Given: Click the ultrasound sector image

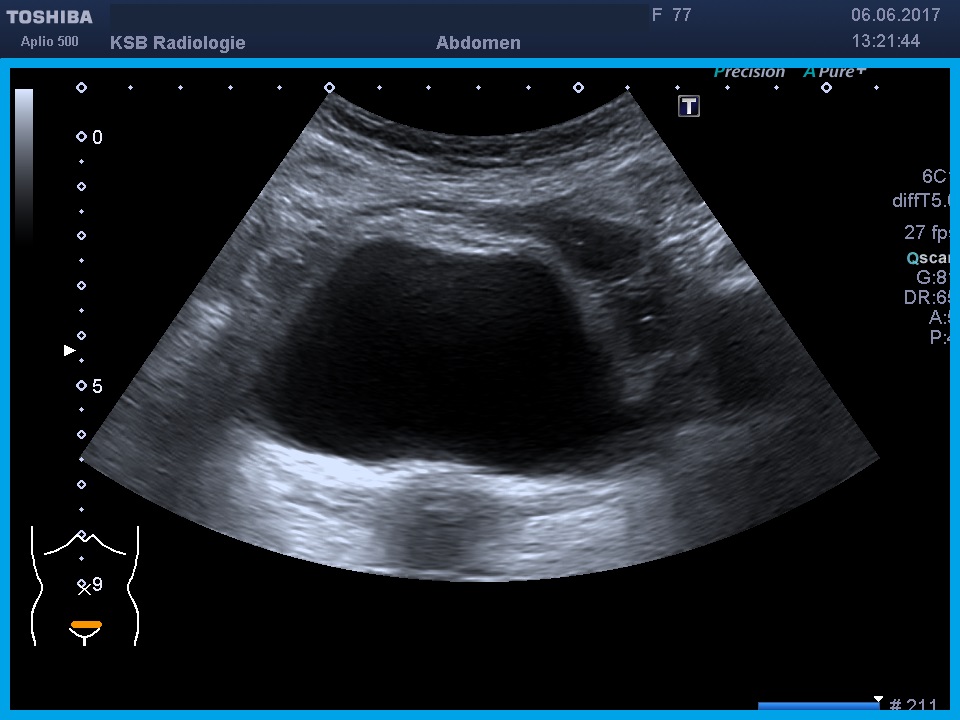Looking at the screenshot, I should pyautogui.click(x=480, y=336).
